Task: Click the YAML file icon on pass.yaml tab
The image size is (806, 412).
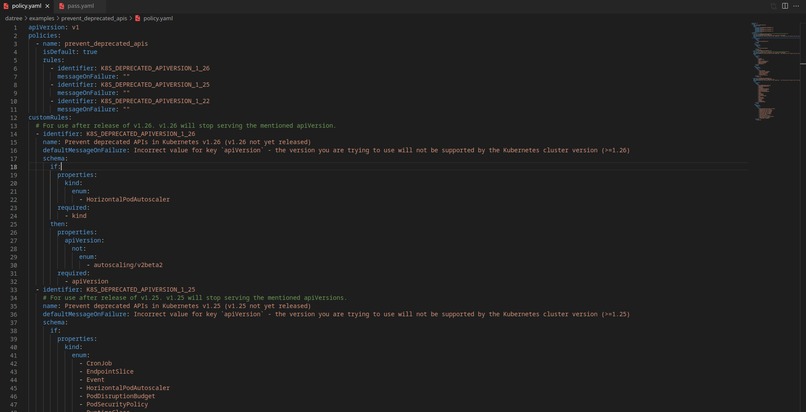Action: pos(62,6)
